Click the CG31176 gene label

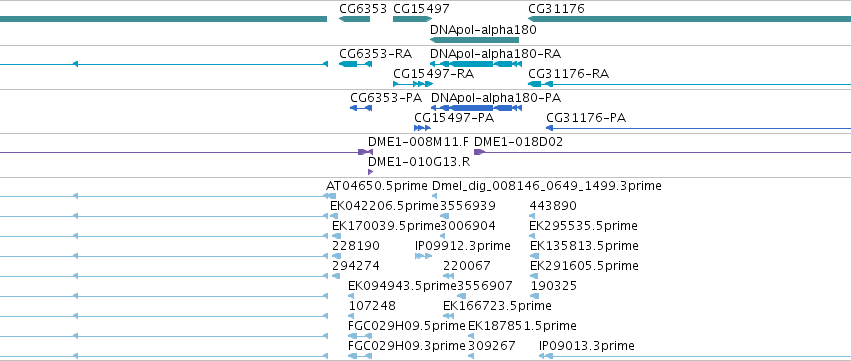click(556, 9)
